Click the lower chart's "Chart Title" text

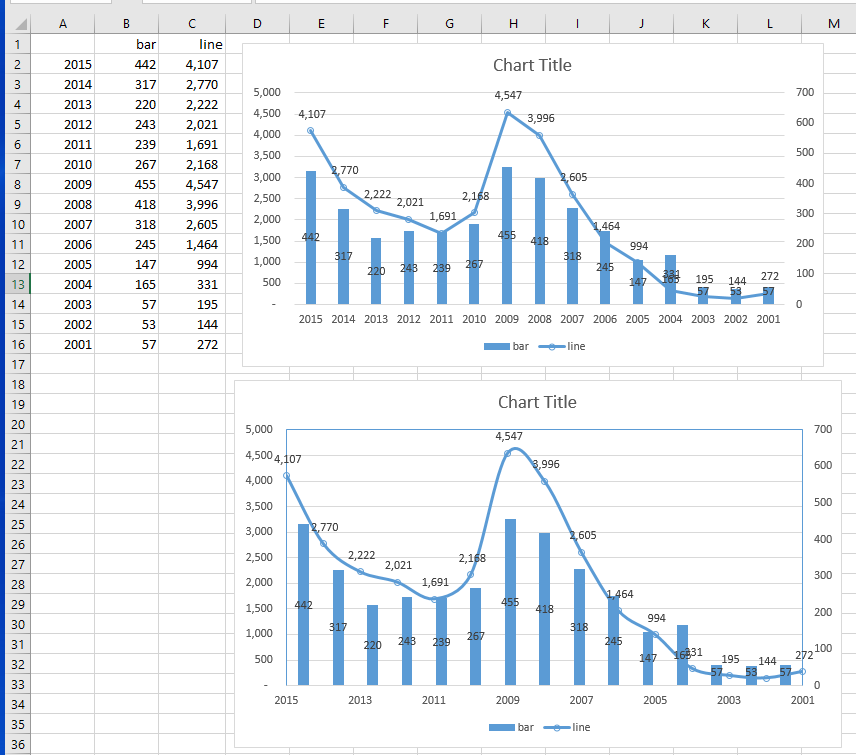click(x=537, y=402)
